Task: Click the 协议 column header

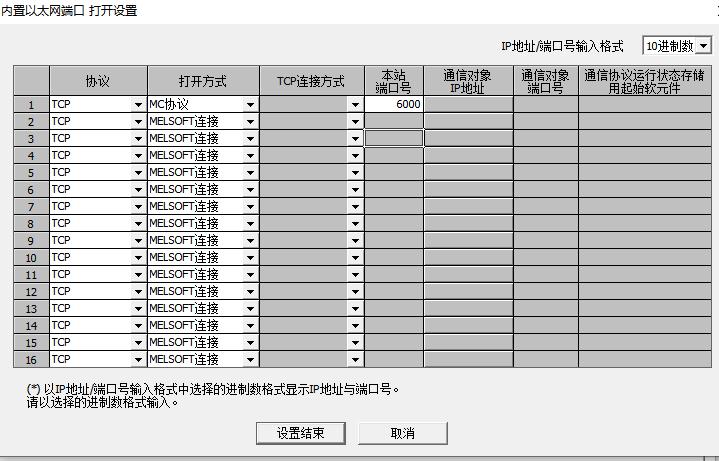Action: coord(98,81)
